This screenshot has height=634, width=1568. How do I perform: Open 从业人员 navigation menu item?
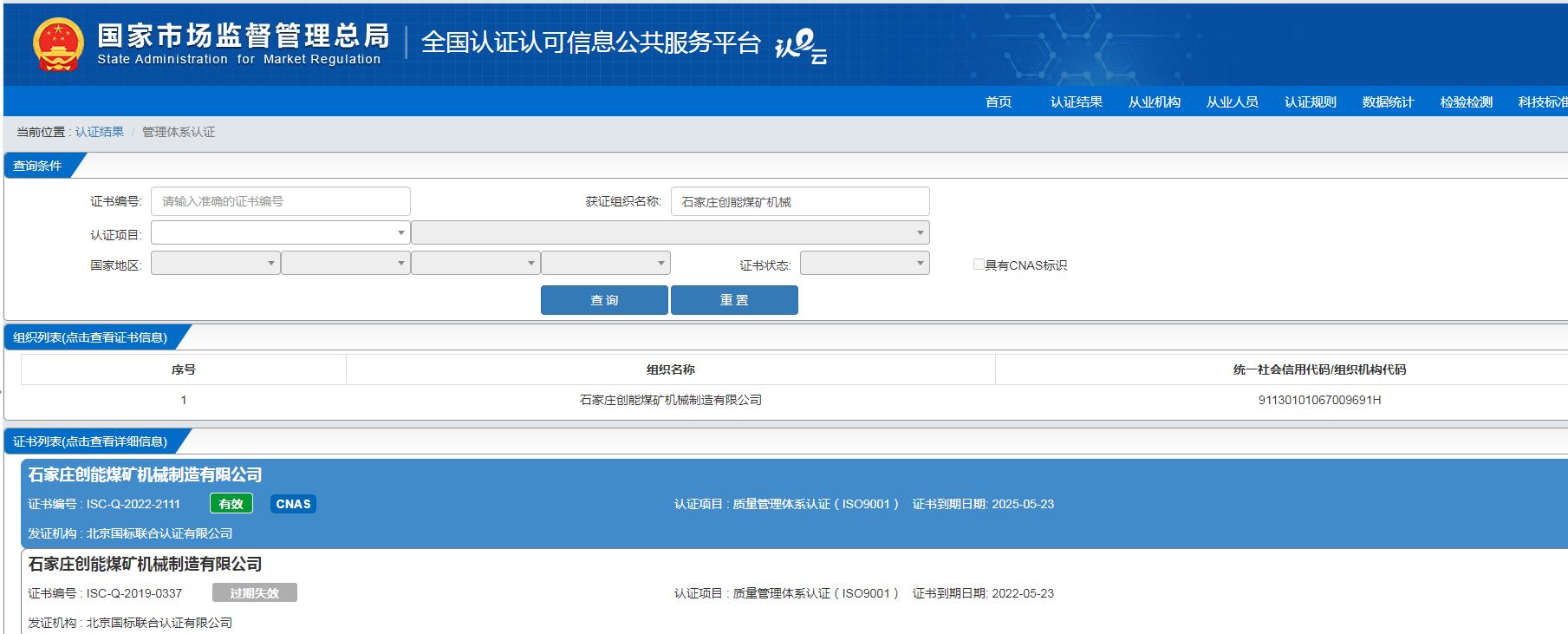click(1233, 101)
